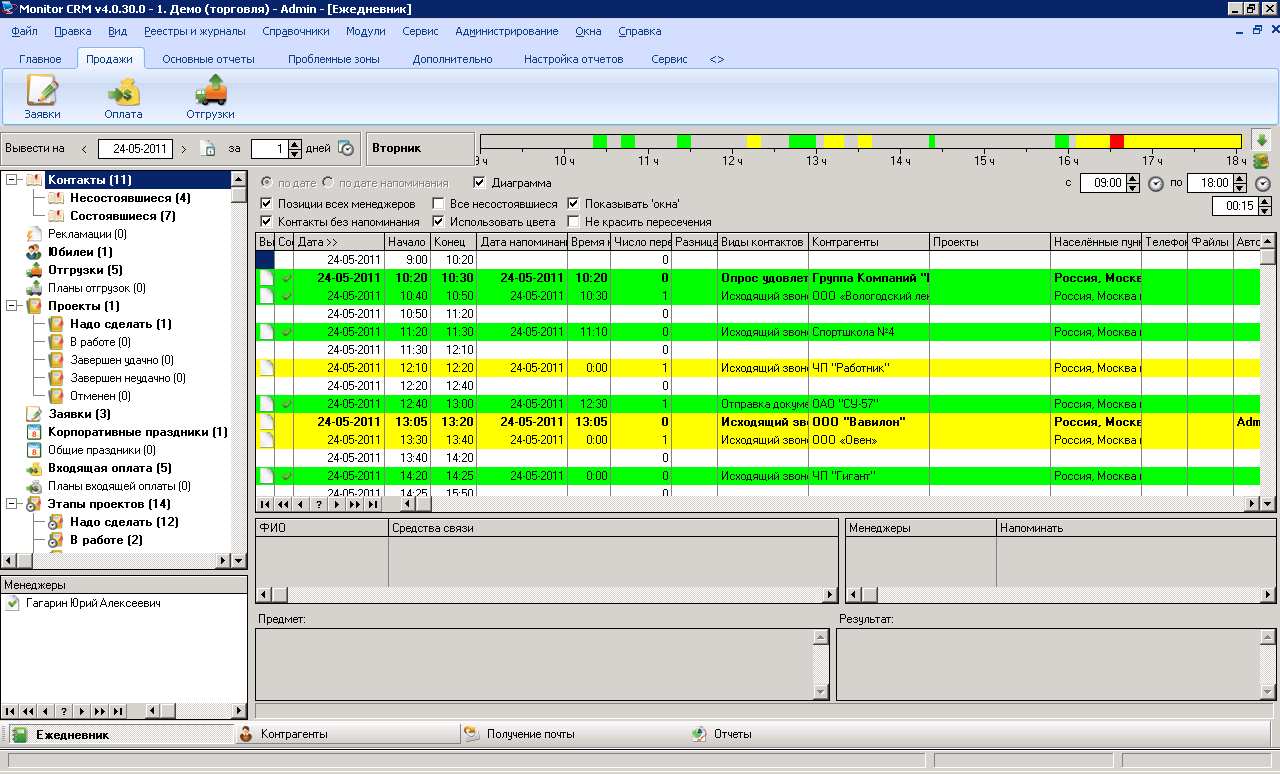
Task: Click clock icon beside 18:00 end time
Action: (x=1263, y=184)
